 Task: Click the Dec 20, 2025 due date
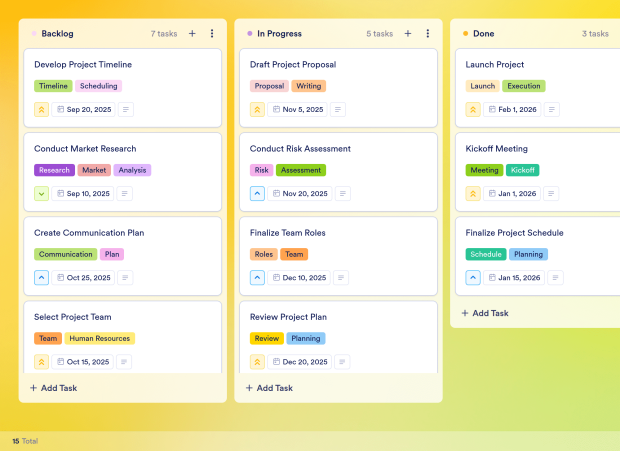pyautogui.click(x=299, y=362)
